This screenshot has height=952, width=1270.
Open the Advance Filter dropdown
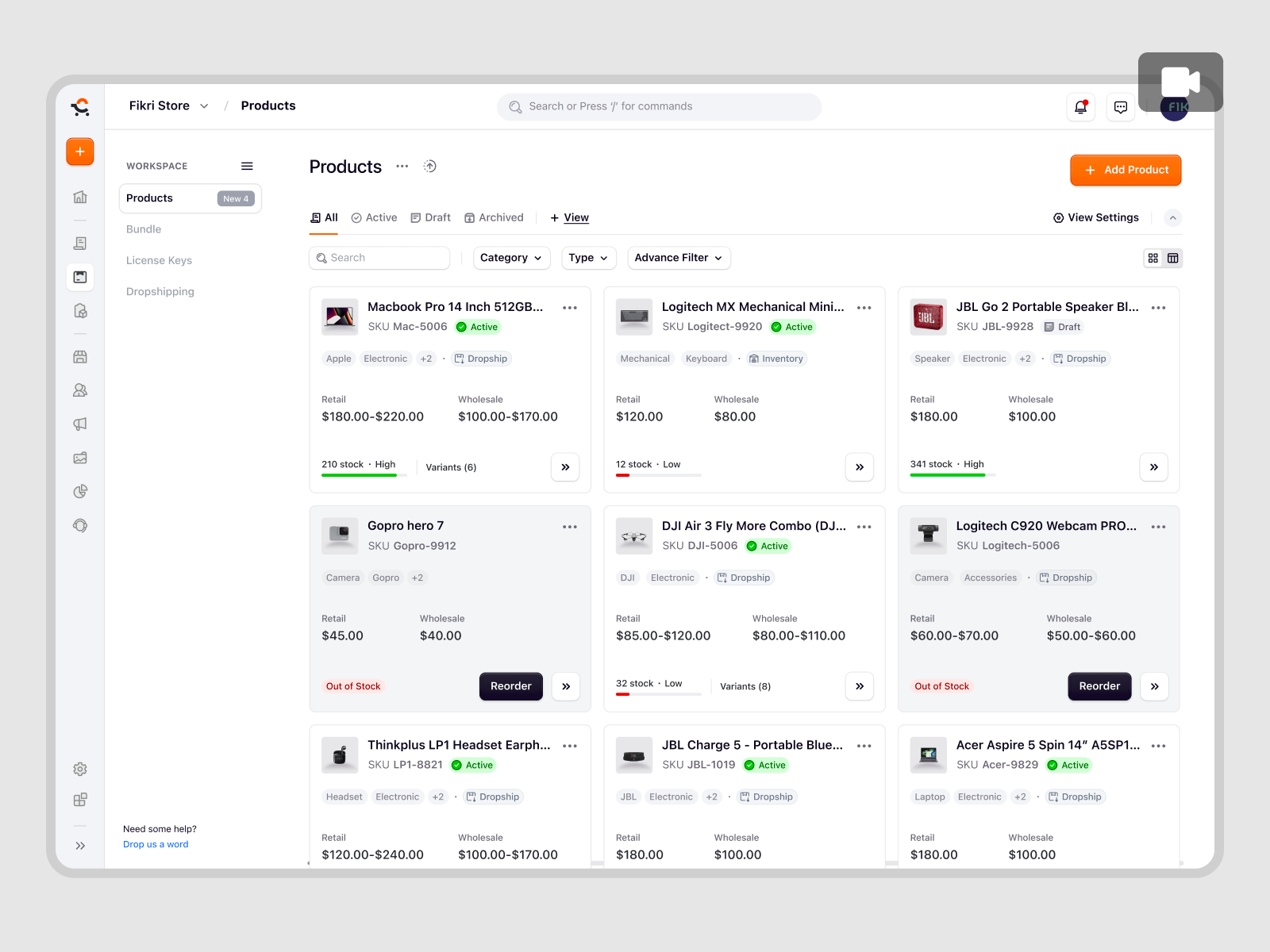point(679,258)
